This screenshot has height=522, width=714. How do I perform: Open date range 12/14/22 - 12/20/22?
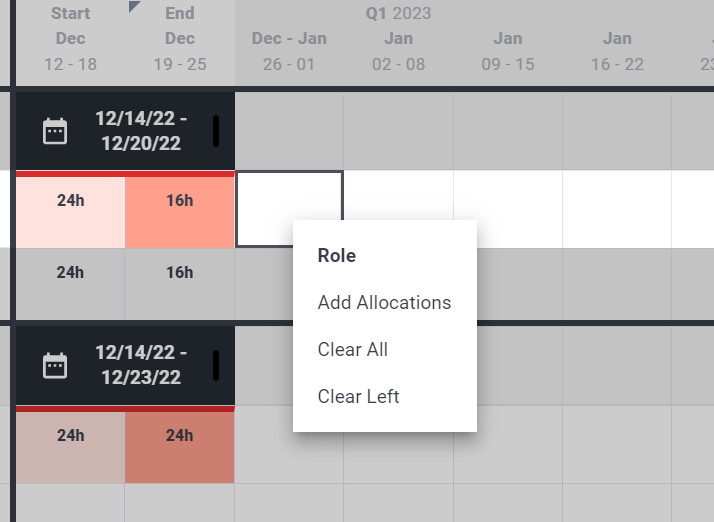[x=141, y=131]
